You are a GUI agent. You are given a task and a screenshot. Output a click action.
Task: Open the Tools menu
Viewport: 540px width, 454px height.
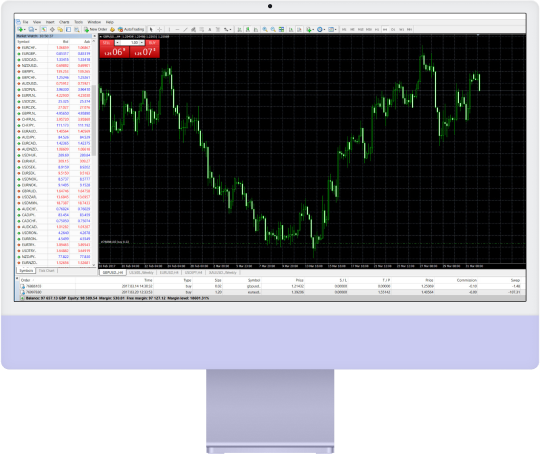pyautogui.click(x=79, y=22)
